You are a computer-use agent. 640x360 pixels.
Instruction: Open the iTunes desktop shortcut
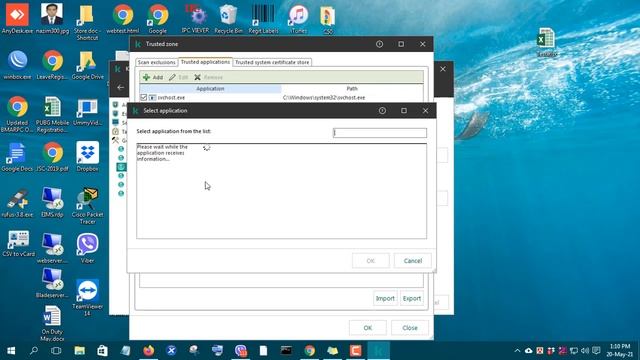point(298,18)
